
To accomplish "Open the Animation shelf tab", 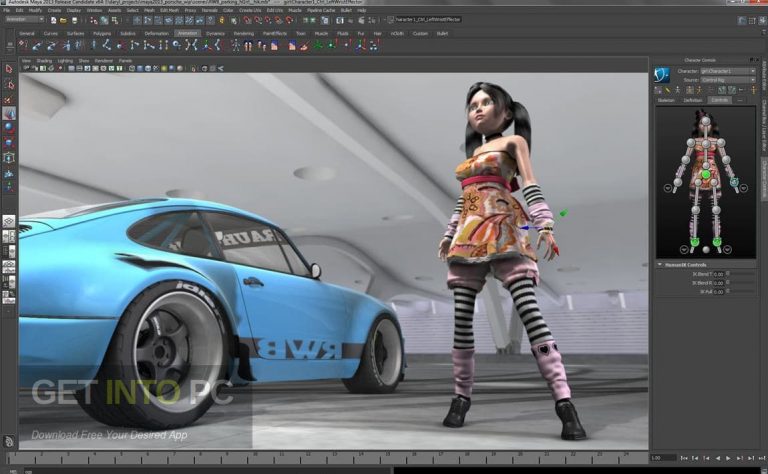I will click(187, 33).
